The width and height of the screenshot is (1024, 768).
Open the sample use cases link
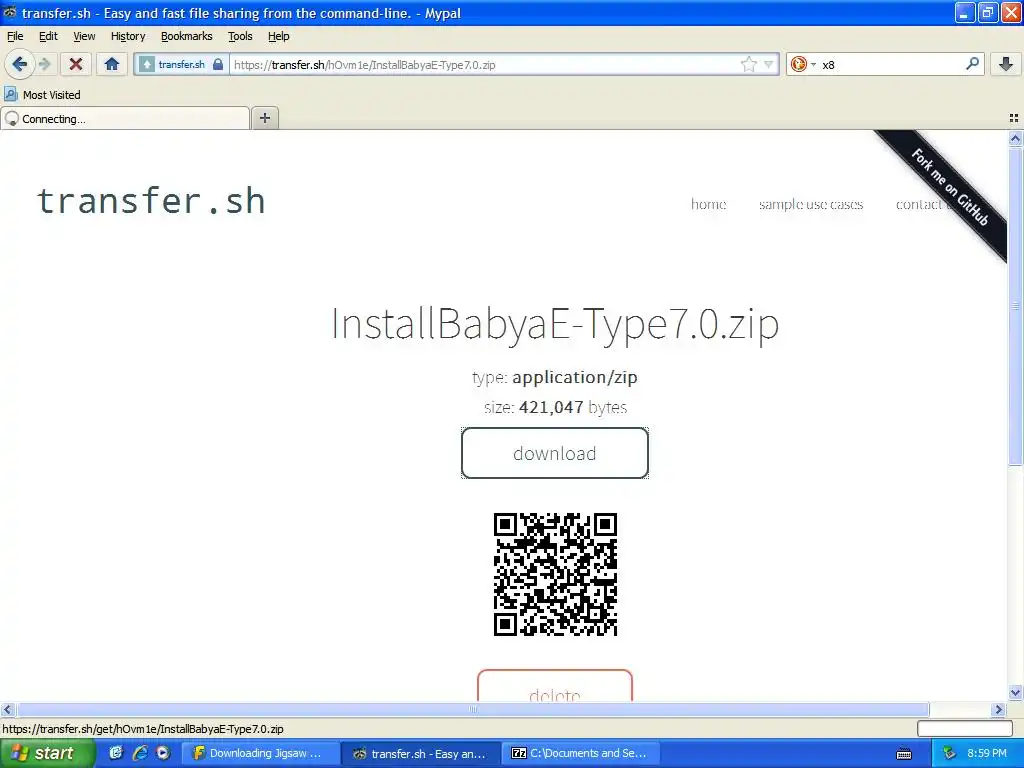[x=811, y=204]
